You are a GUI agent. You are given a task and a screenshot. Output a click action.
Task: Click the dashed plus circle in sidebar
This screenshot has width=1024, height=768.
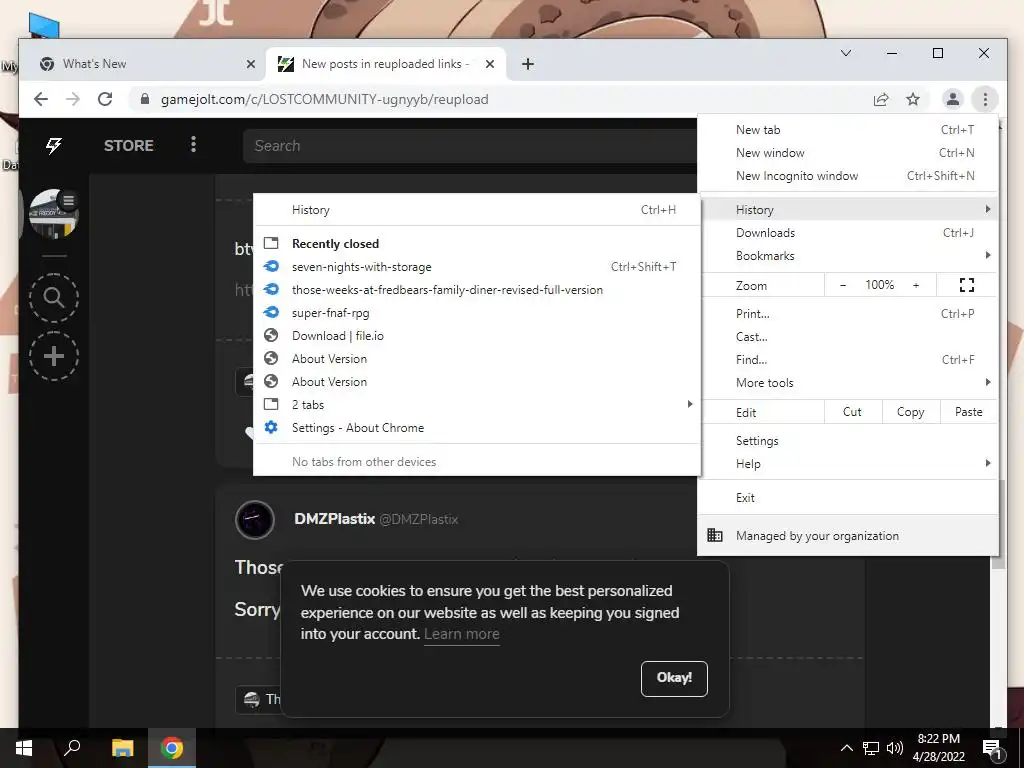click(54, 356)
